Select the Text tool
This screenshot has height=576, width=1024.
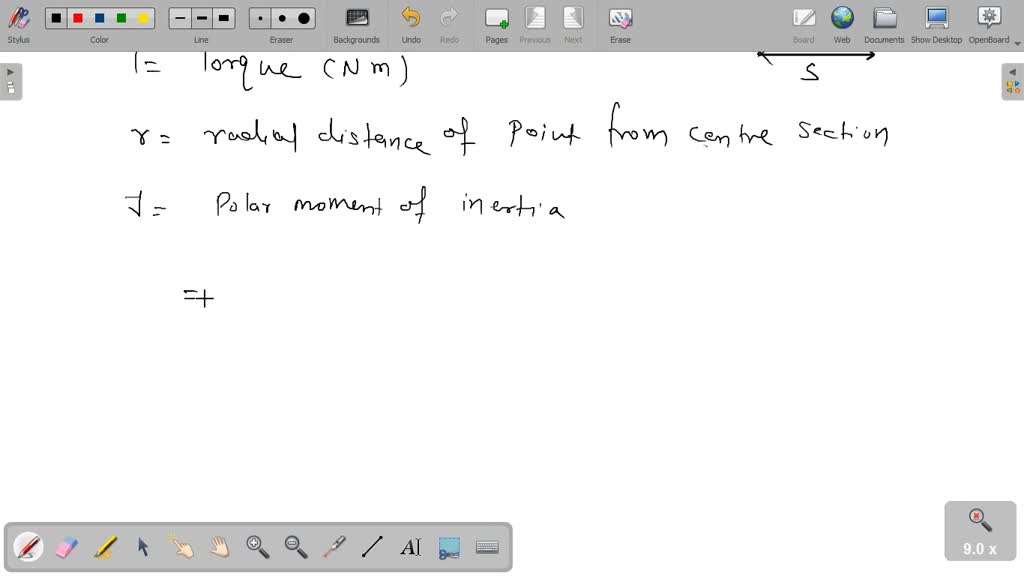coord(410,547)
